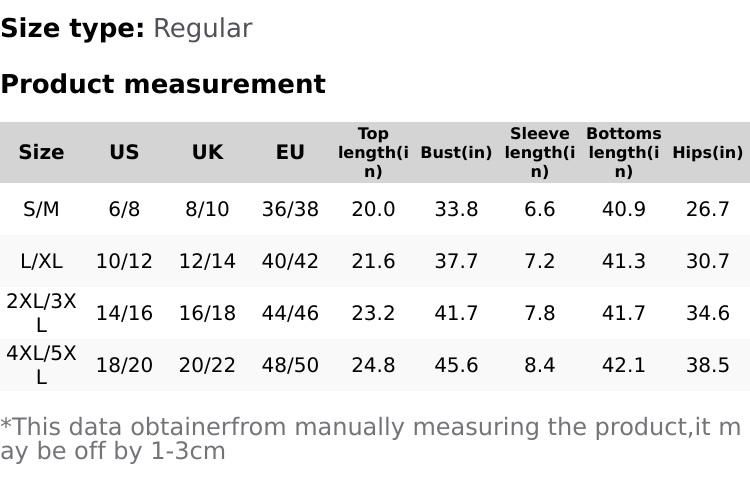Image resolution: width=750 pixels, height=487 pixels.
Task: Click the US column header
Action: tap(124, 152)
